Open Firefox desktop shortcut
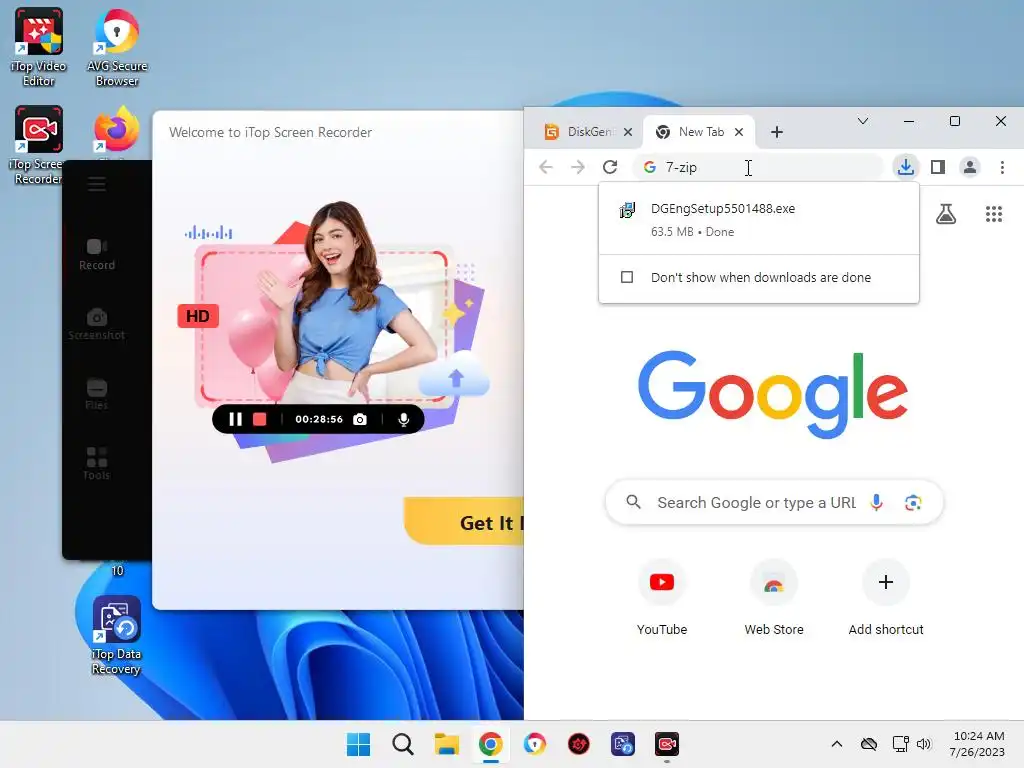Screen dimensions: 1024x768 coord(117,131)
